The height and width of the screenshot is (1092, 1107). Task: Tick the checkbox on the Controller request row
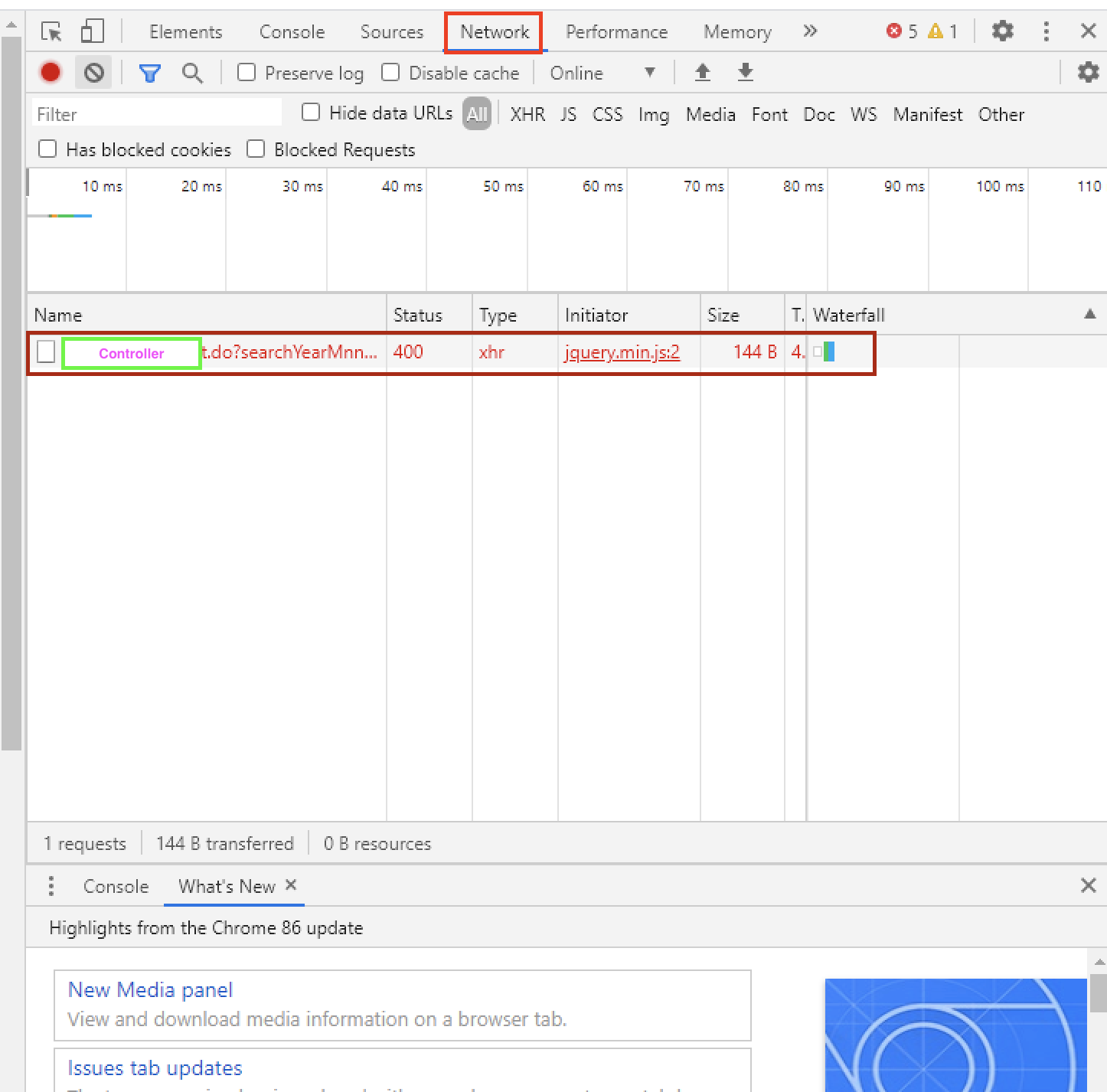(46, 352)
